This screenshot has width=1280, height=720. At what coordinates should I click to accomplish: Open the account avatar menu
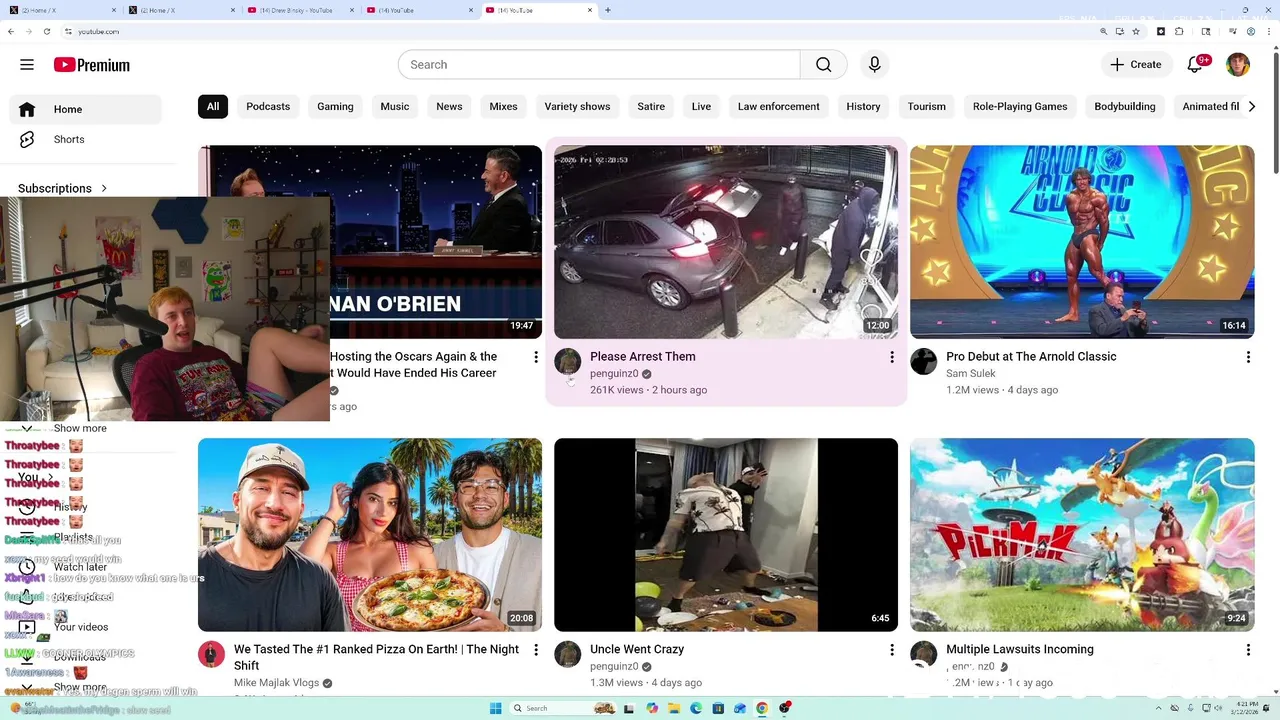(1238, 65)
